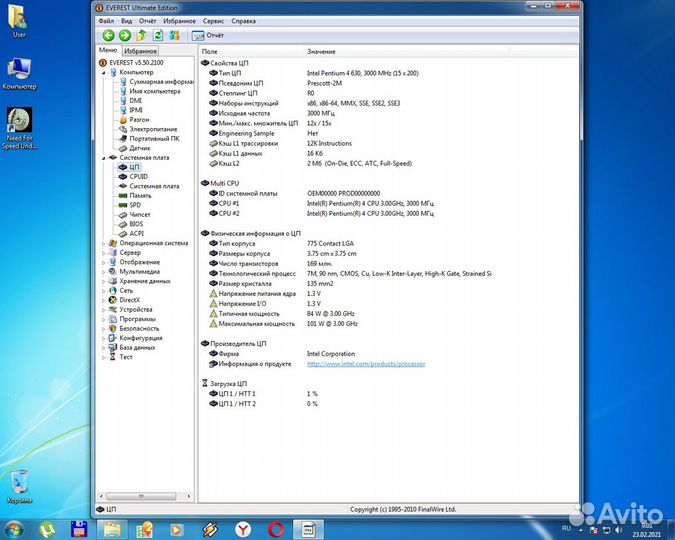Open the Чипсет tree item
This screenshot has height=540, width=675.
[x=140, y=214]
